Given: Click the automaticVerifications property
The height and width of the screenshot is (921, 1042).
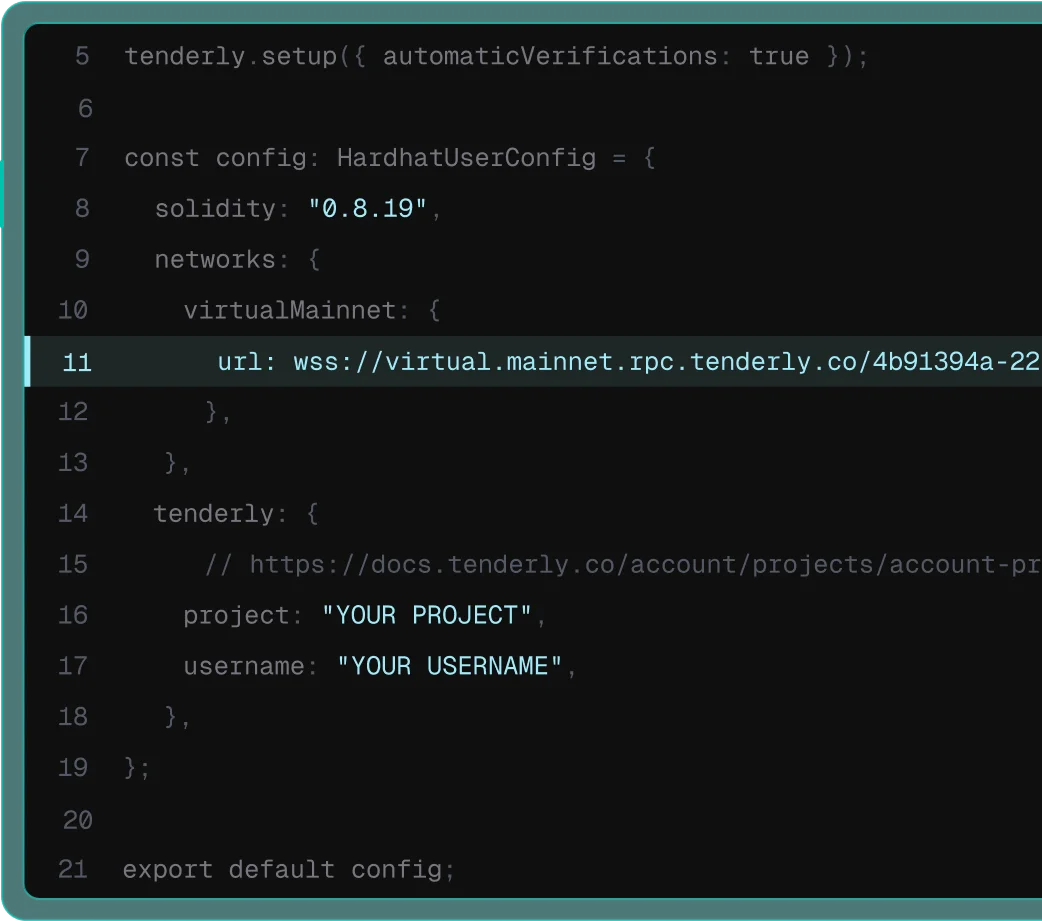Looking at the screenshot, I should pos(549,57).
